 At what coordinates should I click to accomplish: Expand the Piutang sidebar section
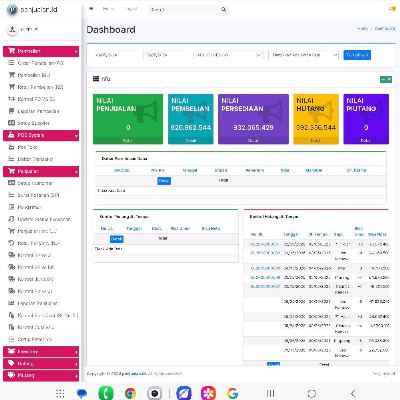pos(41,376)
